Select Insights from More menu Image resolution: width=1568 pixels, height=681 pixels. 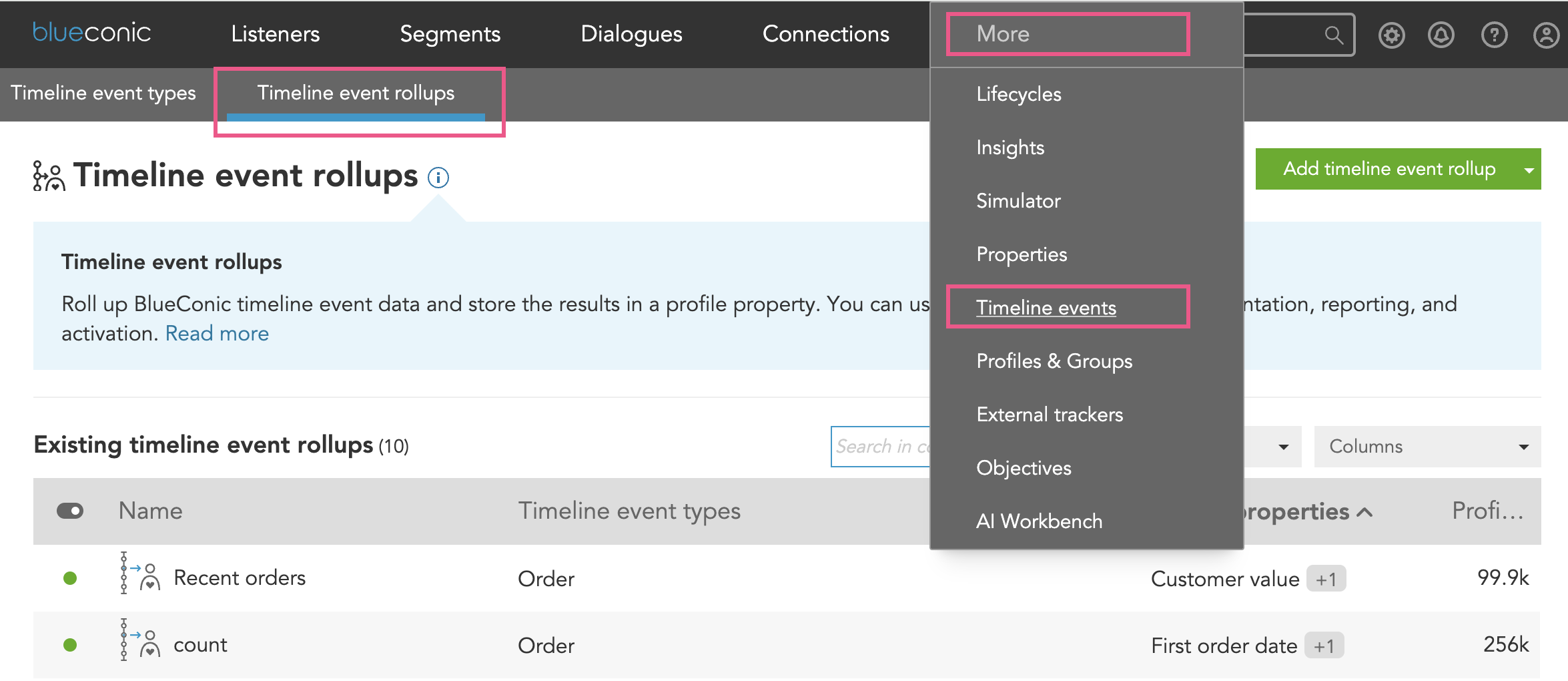click(x=1010, y=148)
